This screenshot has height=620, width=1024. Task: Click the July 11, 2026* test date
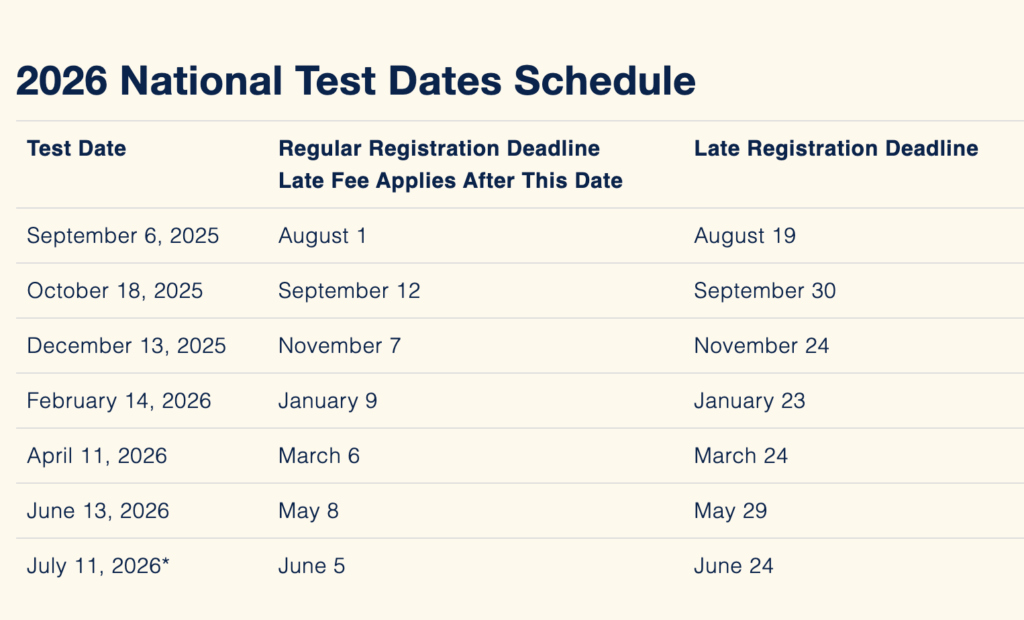[99, 566]
